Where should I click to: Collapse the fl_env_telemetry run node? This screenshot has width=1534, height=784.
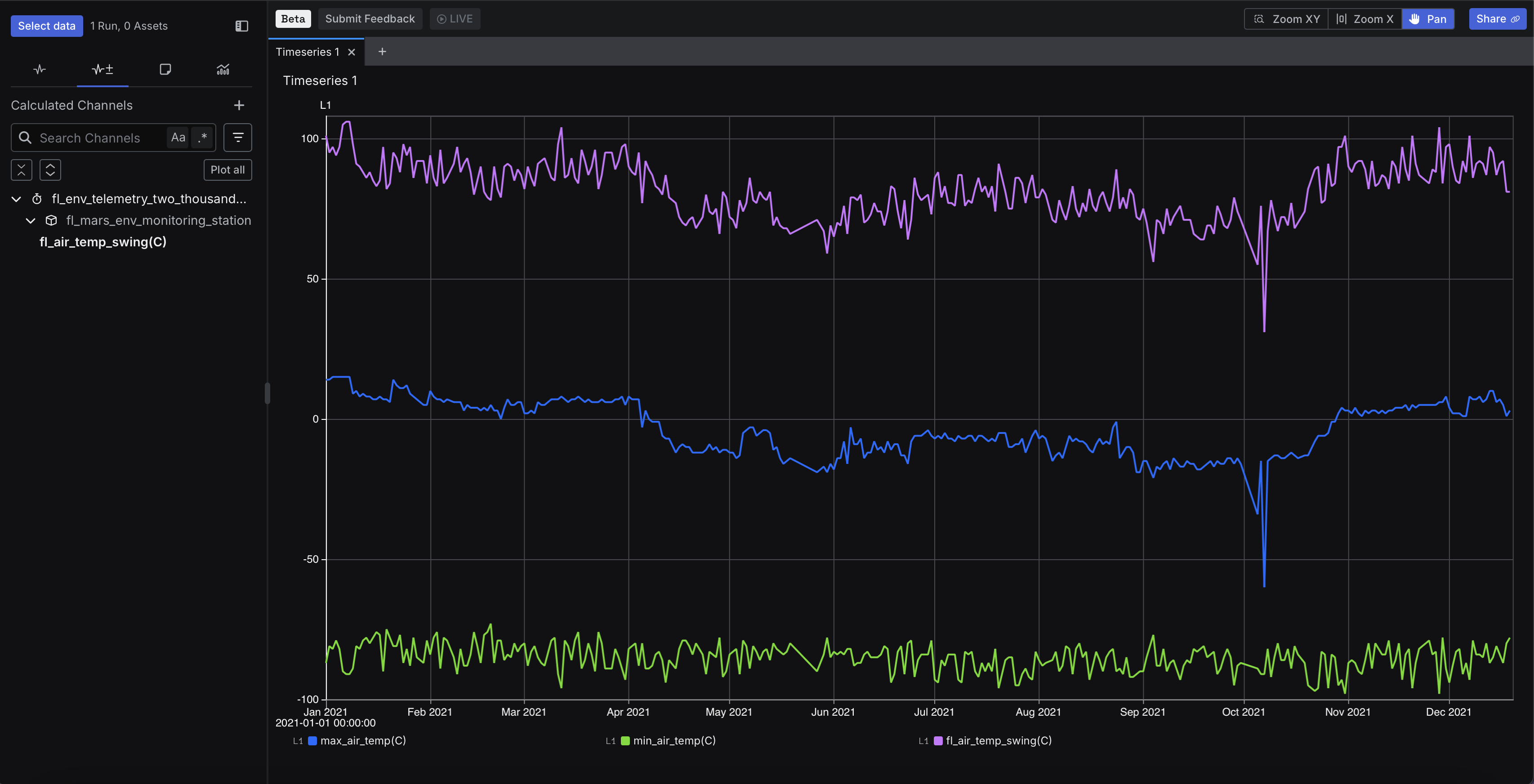(17, 199)
